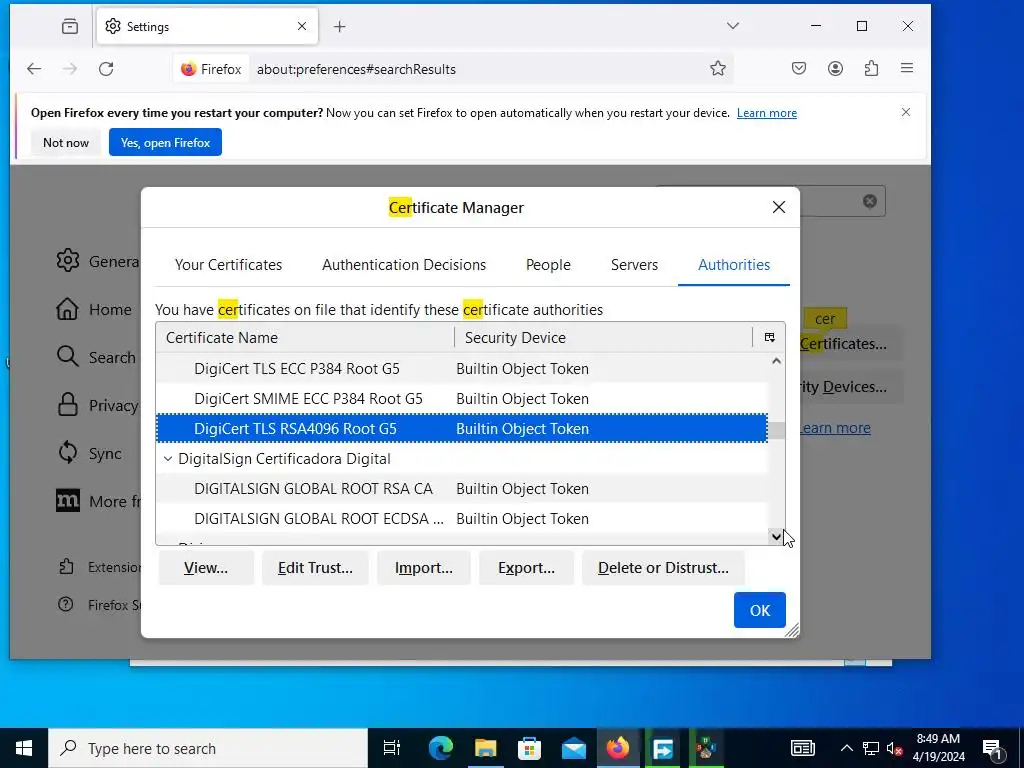Open the Extensions puzzle icon
Screen dimensions: 1024x768
coord(871,68)
